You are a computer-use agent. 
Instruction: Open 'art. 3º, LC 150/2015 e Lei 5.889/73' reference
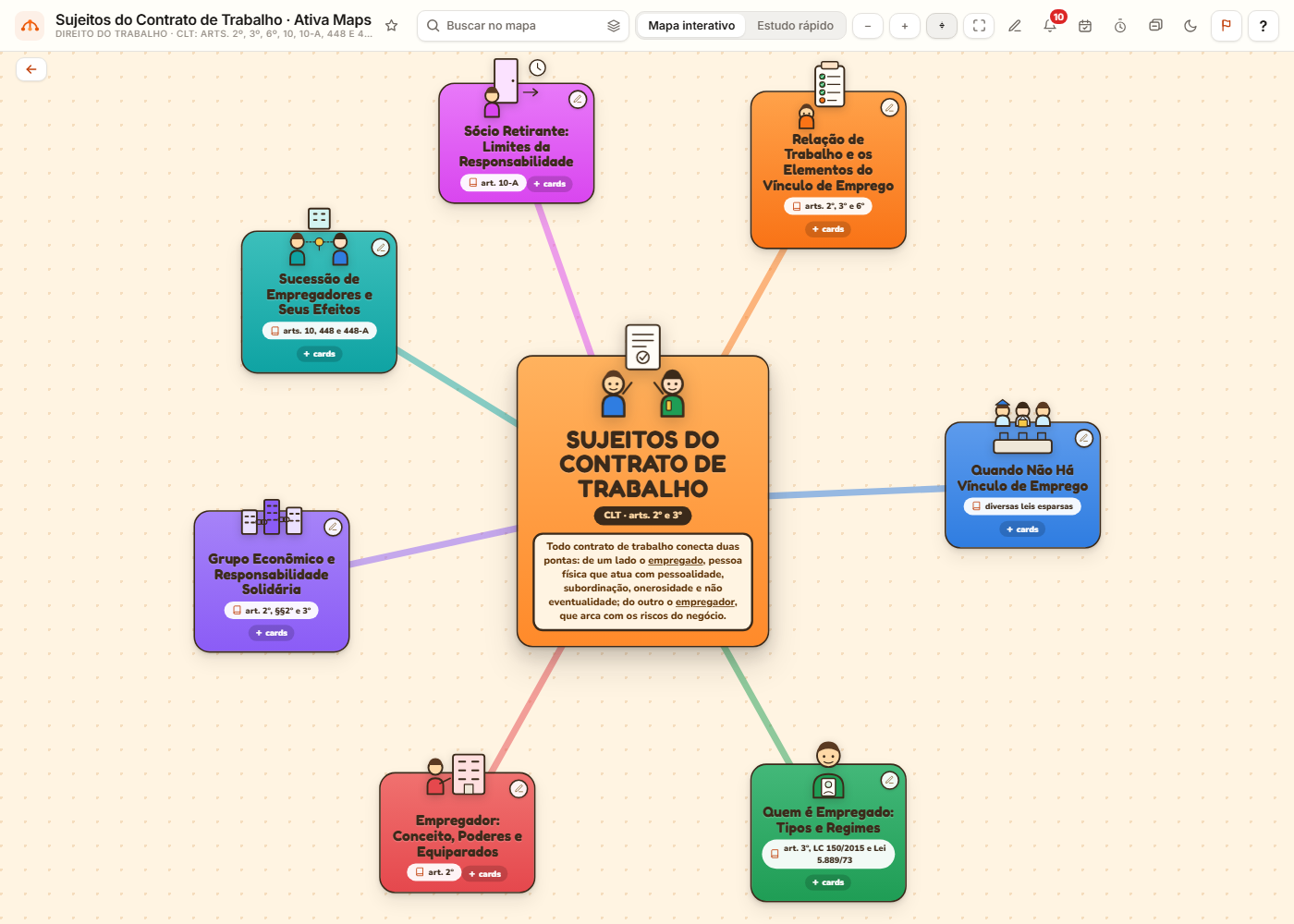828,854
